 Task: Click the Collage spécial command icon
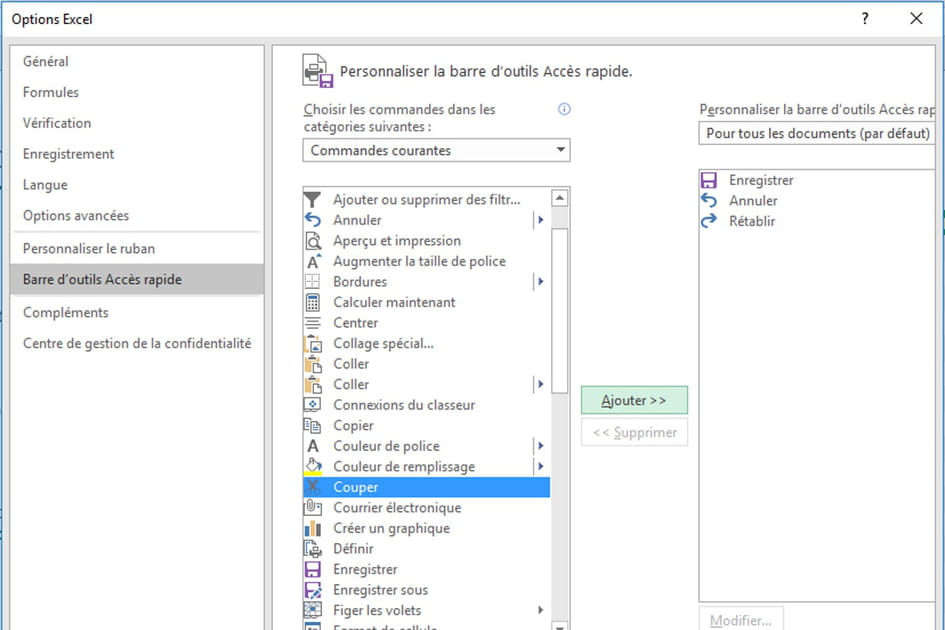[312, 343]
